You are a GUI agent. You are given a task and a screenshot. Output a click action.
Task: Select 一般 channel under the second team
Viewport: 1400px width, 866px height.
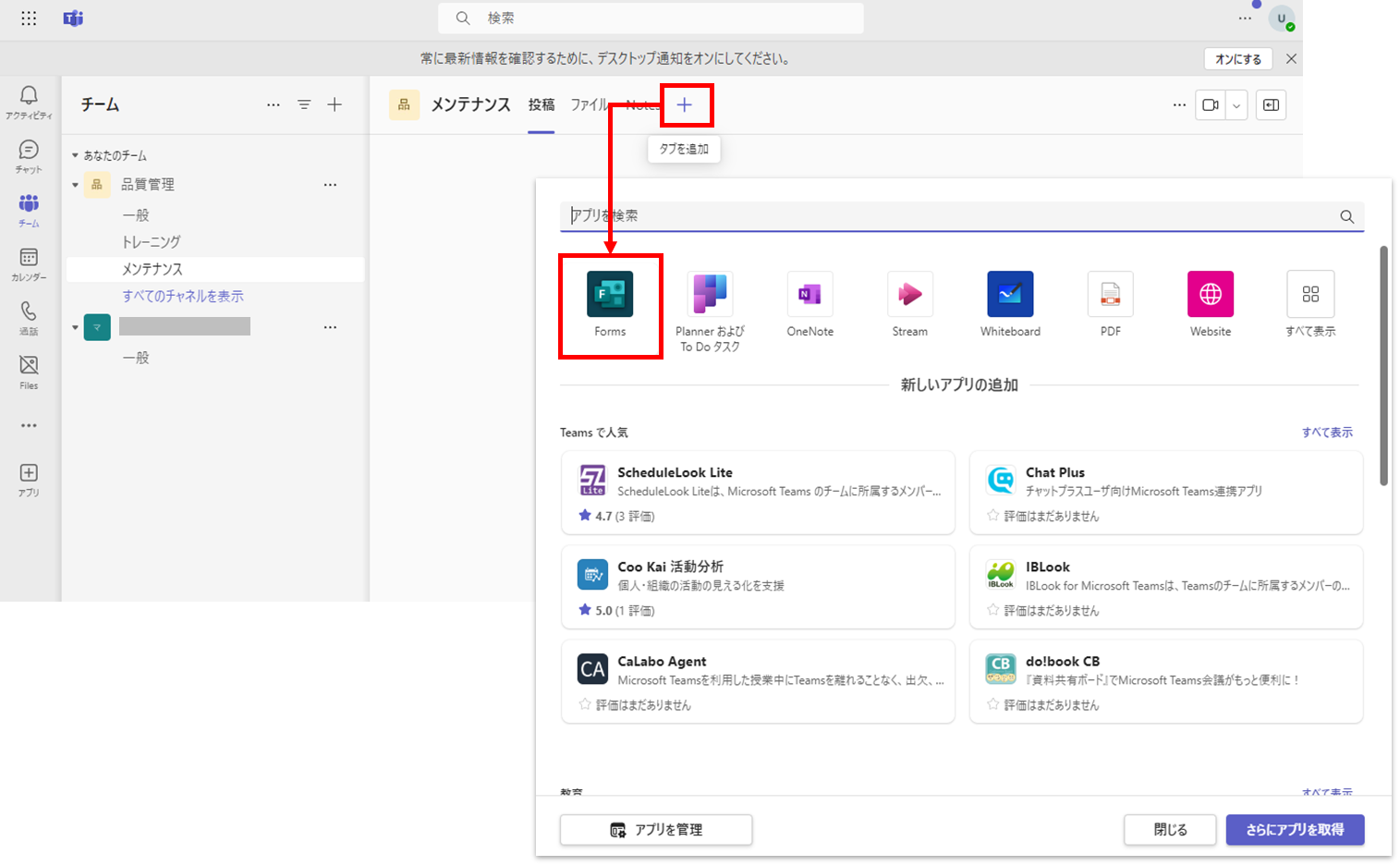click(x=136, y=358)
